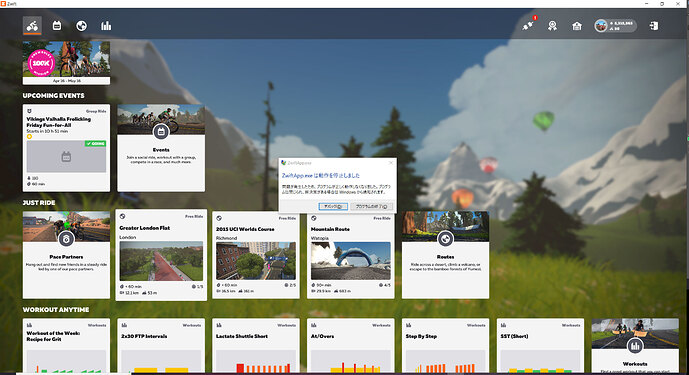This screenshot has width=689, height=375.
Task: Select the Greater London Flat route card
Action: 161,255
